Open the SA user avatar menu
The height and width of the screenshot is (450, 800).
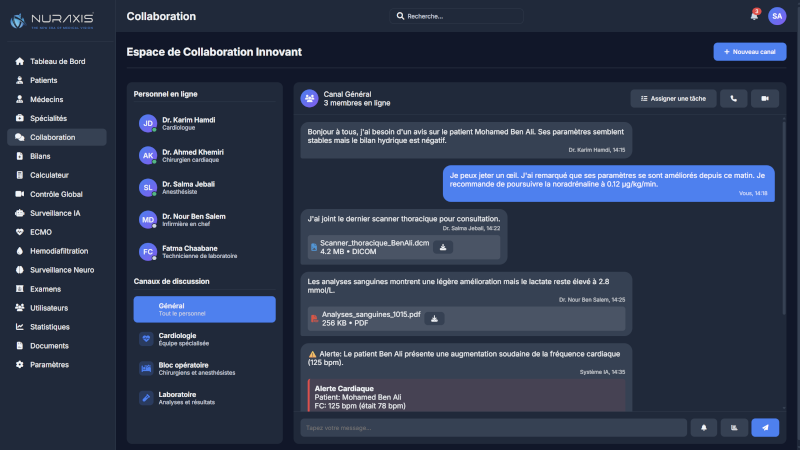(777, 16)
